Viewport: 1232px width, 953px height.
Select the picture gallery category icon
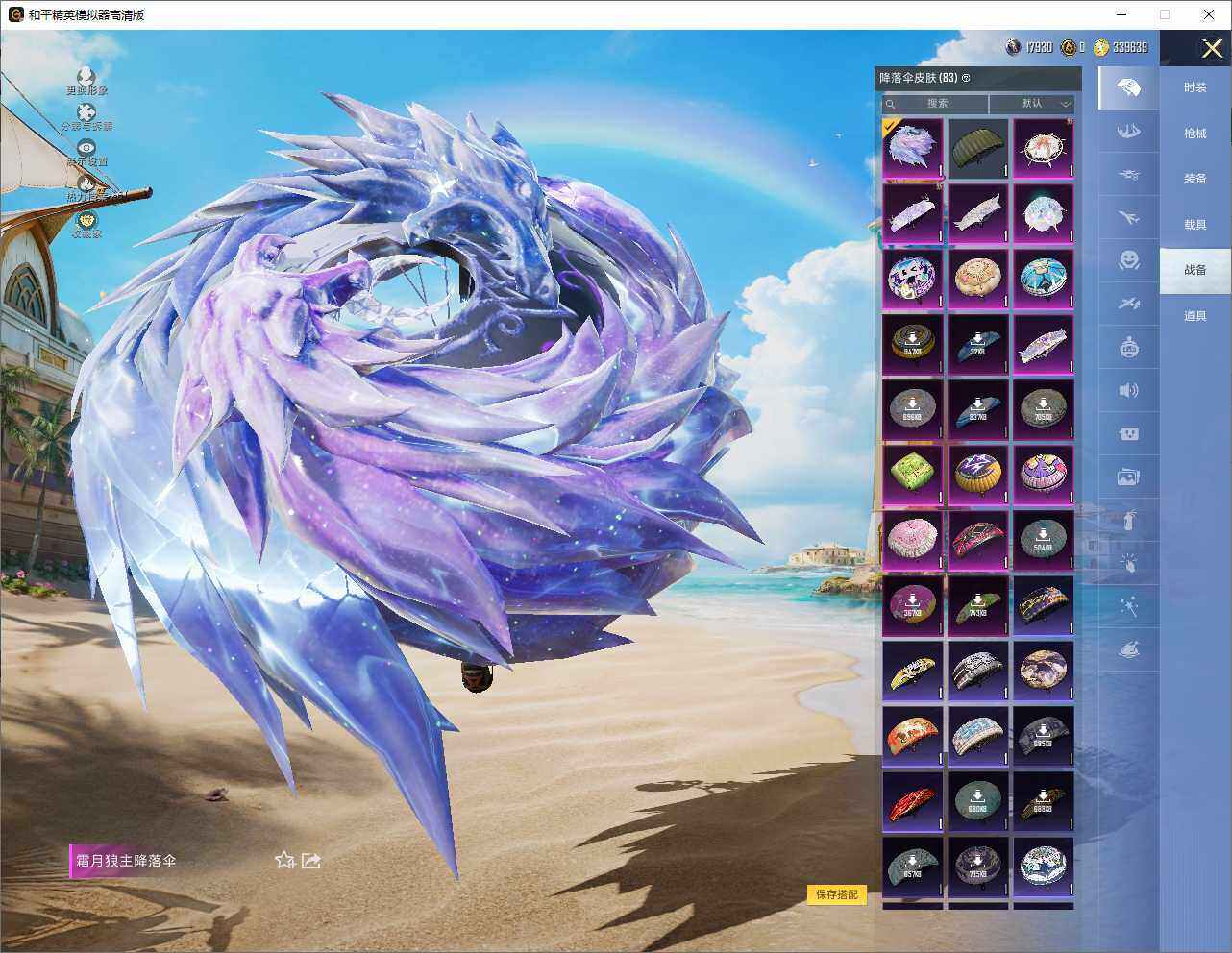pyautogui.click(x=1129, y=476)
